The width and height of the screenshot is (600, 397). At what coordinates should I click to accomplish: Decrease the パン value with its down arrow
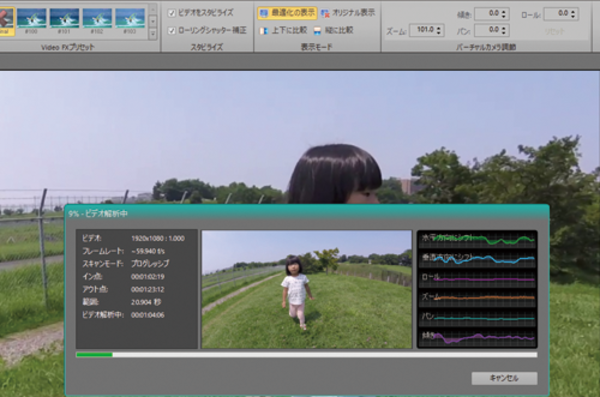(x=504, y=33)
